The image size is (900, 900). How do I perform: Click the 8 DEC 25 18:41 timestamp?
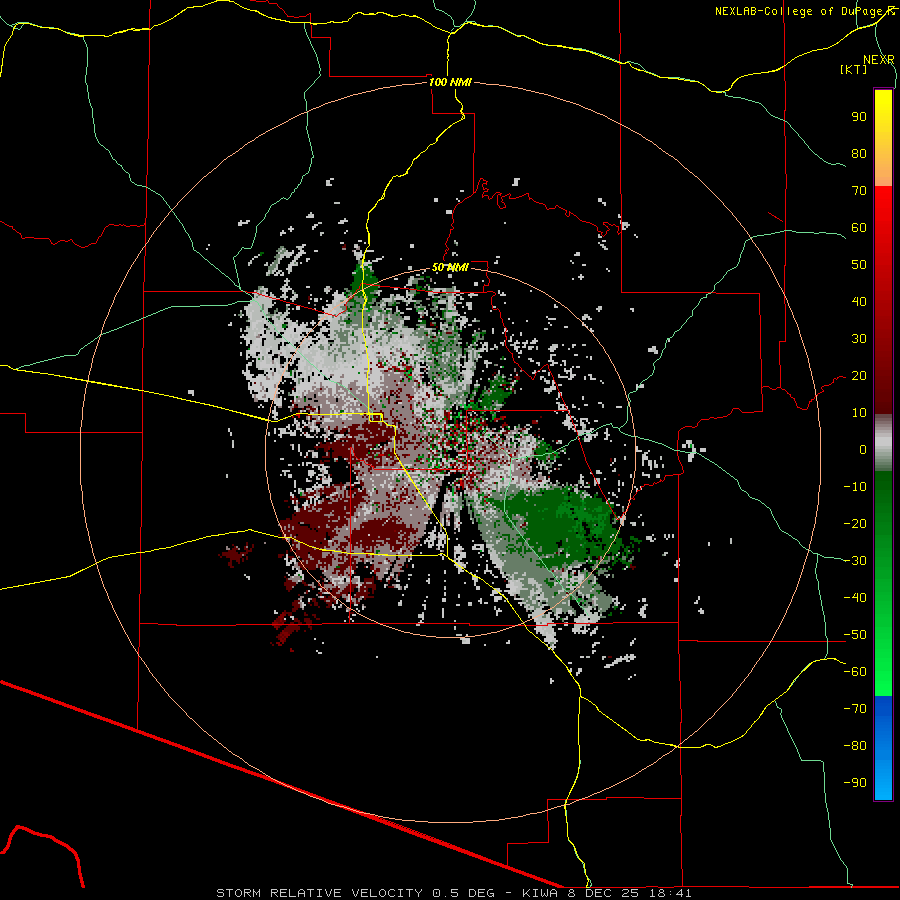[x=630, y=893]
